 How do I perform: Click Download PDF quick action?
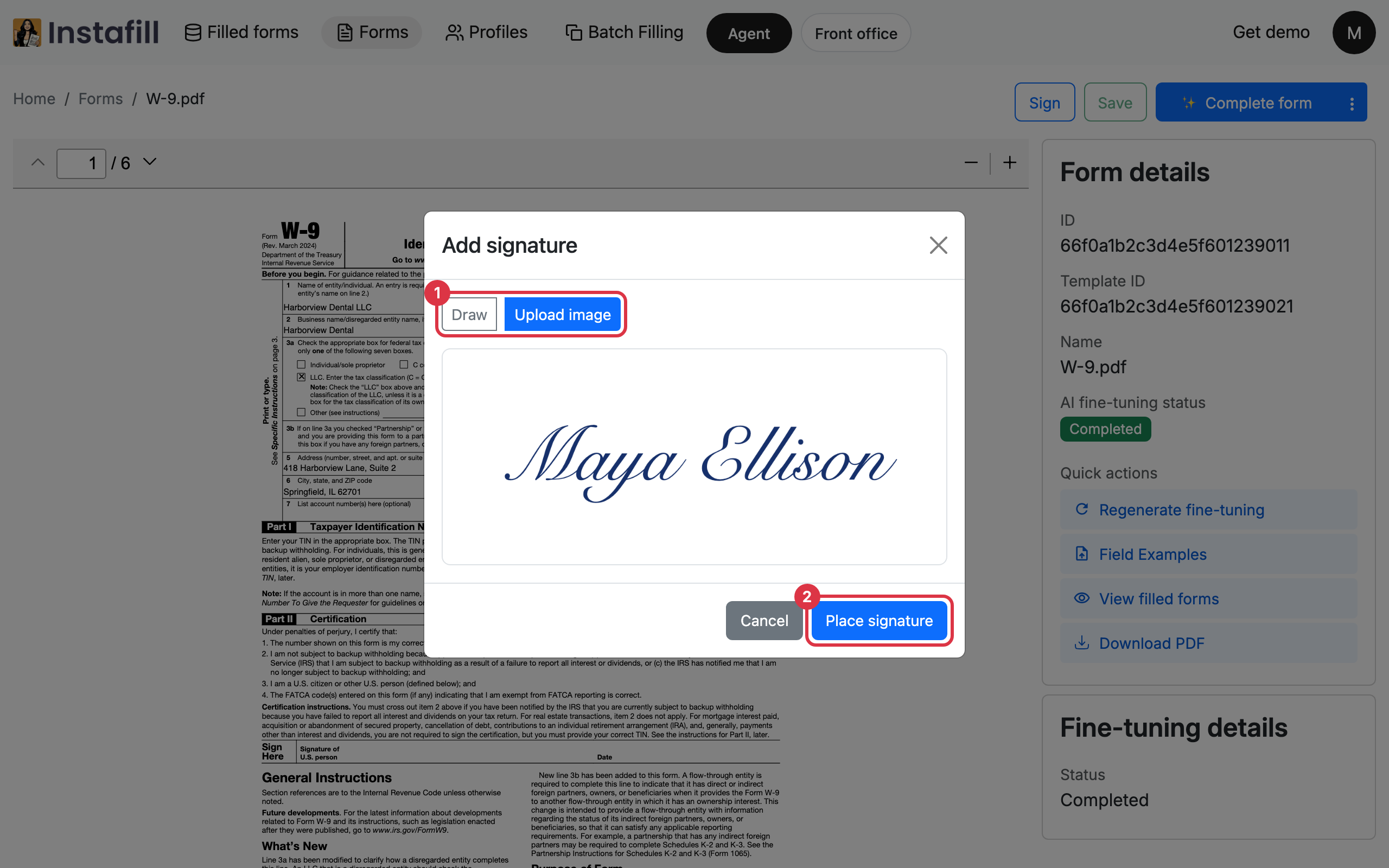1208,643
